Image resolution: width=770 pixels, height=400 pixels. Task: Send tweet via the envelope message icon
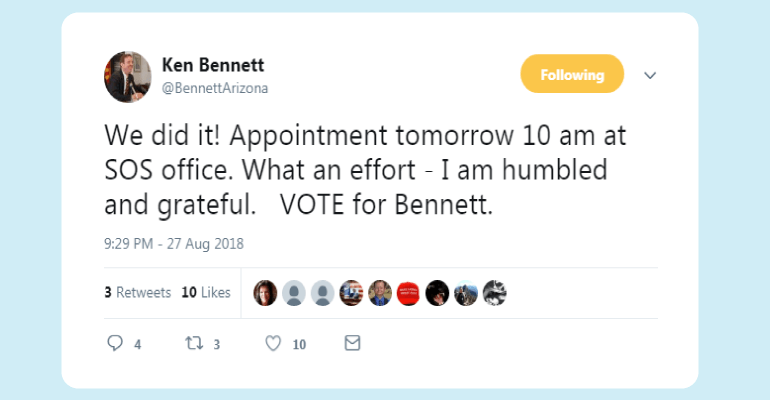point(352,343)
